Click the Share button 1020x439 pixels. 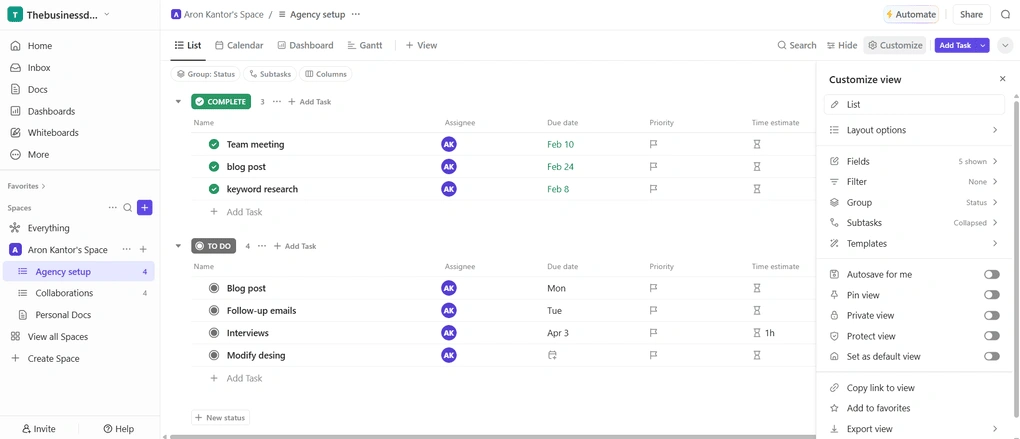click(971, 14)
